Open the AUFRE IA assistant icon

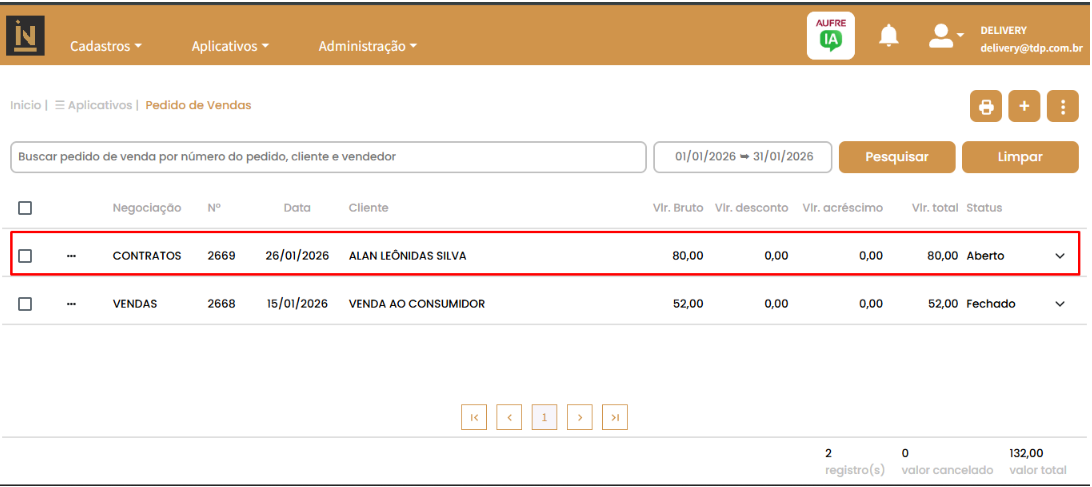click(830, 36)
